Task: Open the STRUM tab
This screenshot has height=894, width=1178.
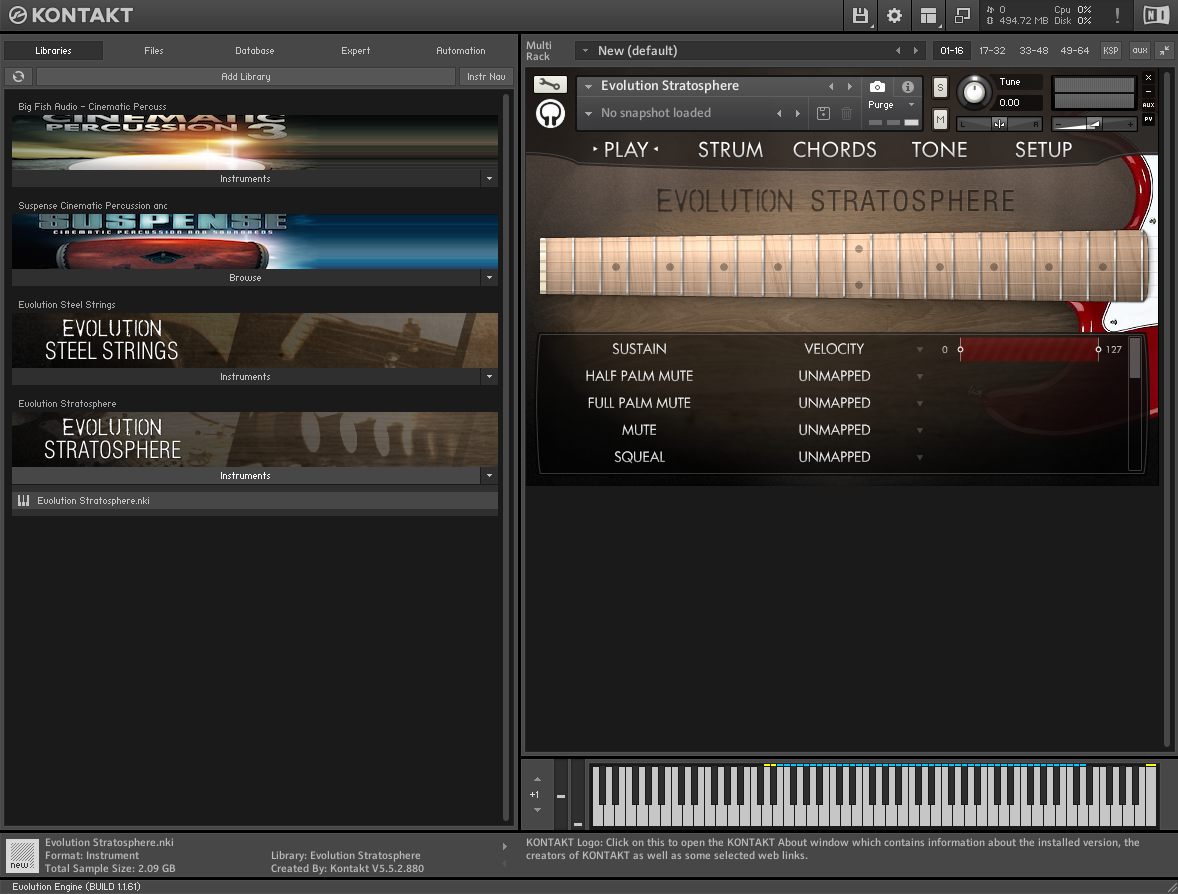Action: click(730, 150)
